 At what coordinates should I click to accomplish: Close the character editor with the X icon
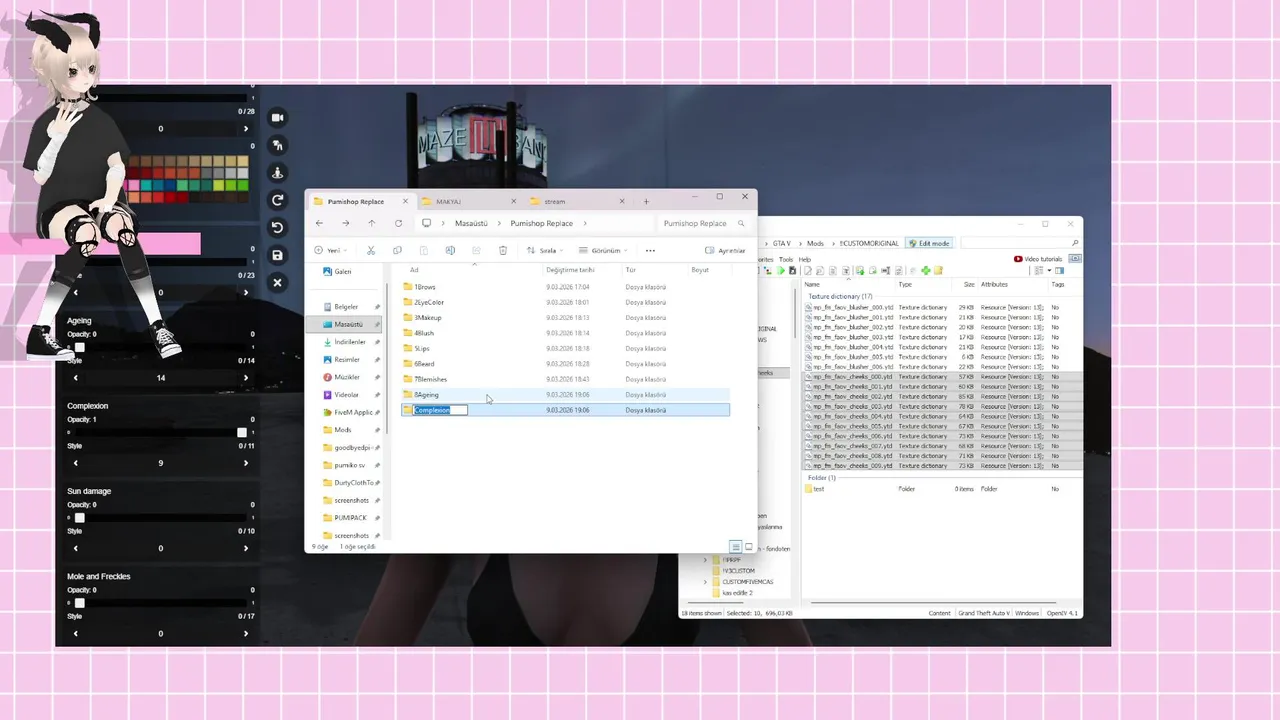click(x=278, y=283)
